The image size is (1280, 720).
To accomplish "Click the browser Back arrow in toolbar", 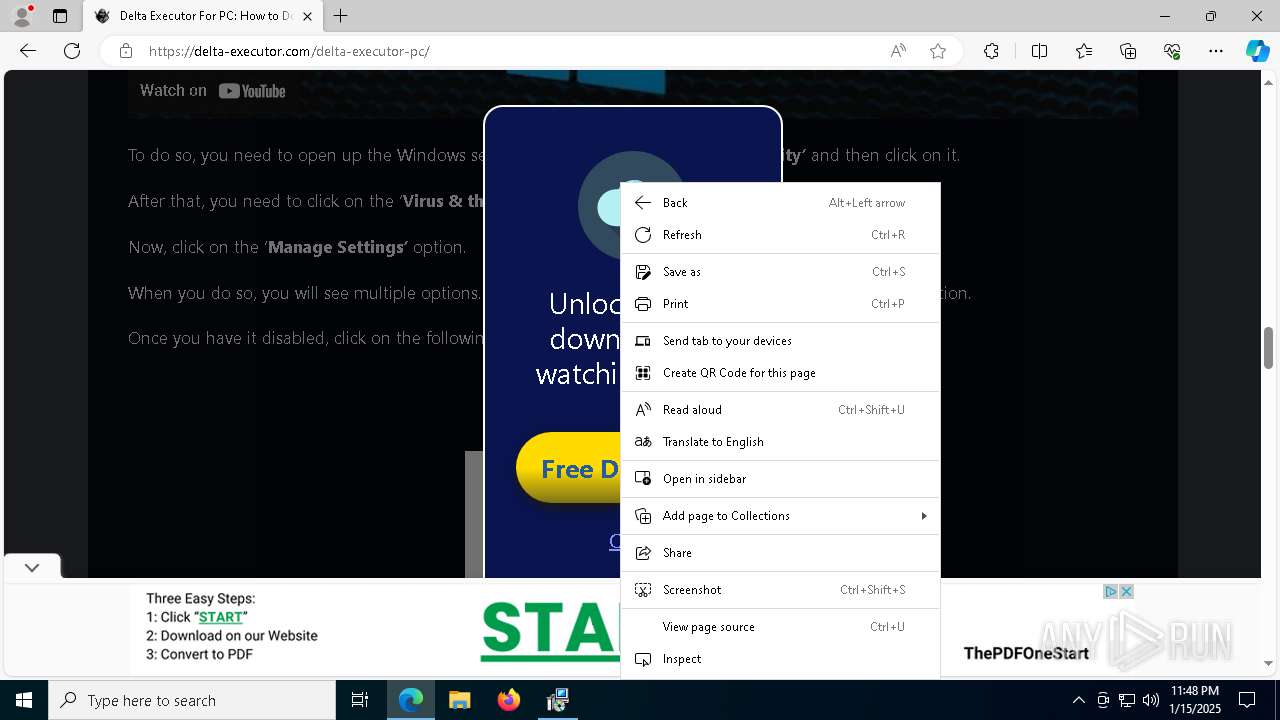I will click(x=28, y=51).
